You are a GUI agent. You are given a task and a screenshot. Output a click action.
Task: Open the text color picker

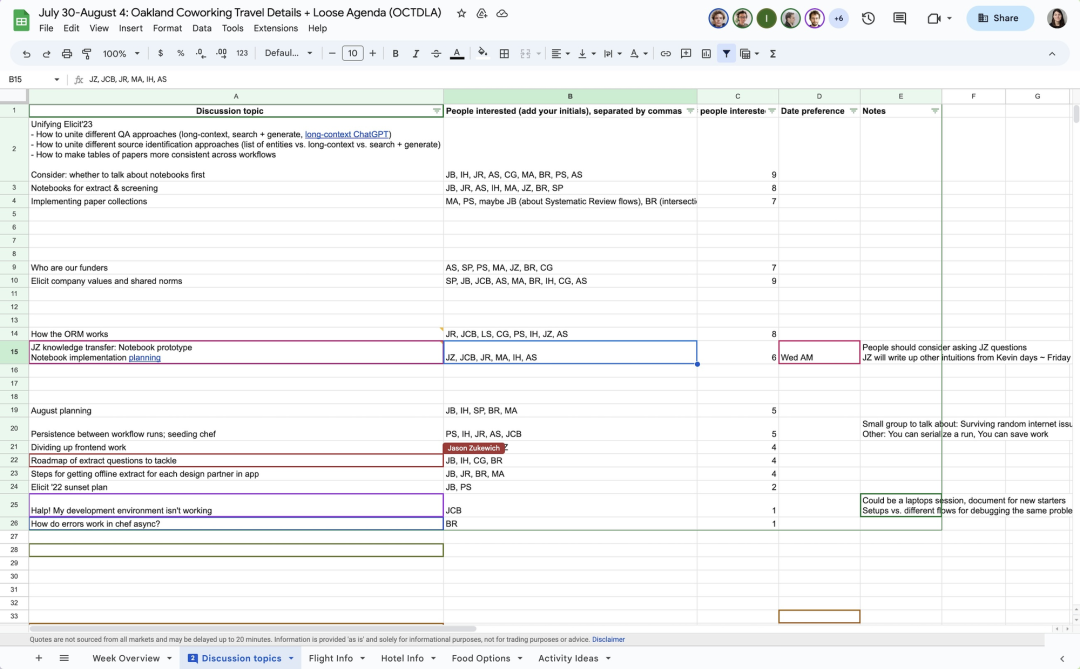coord(457,54)
